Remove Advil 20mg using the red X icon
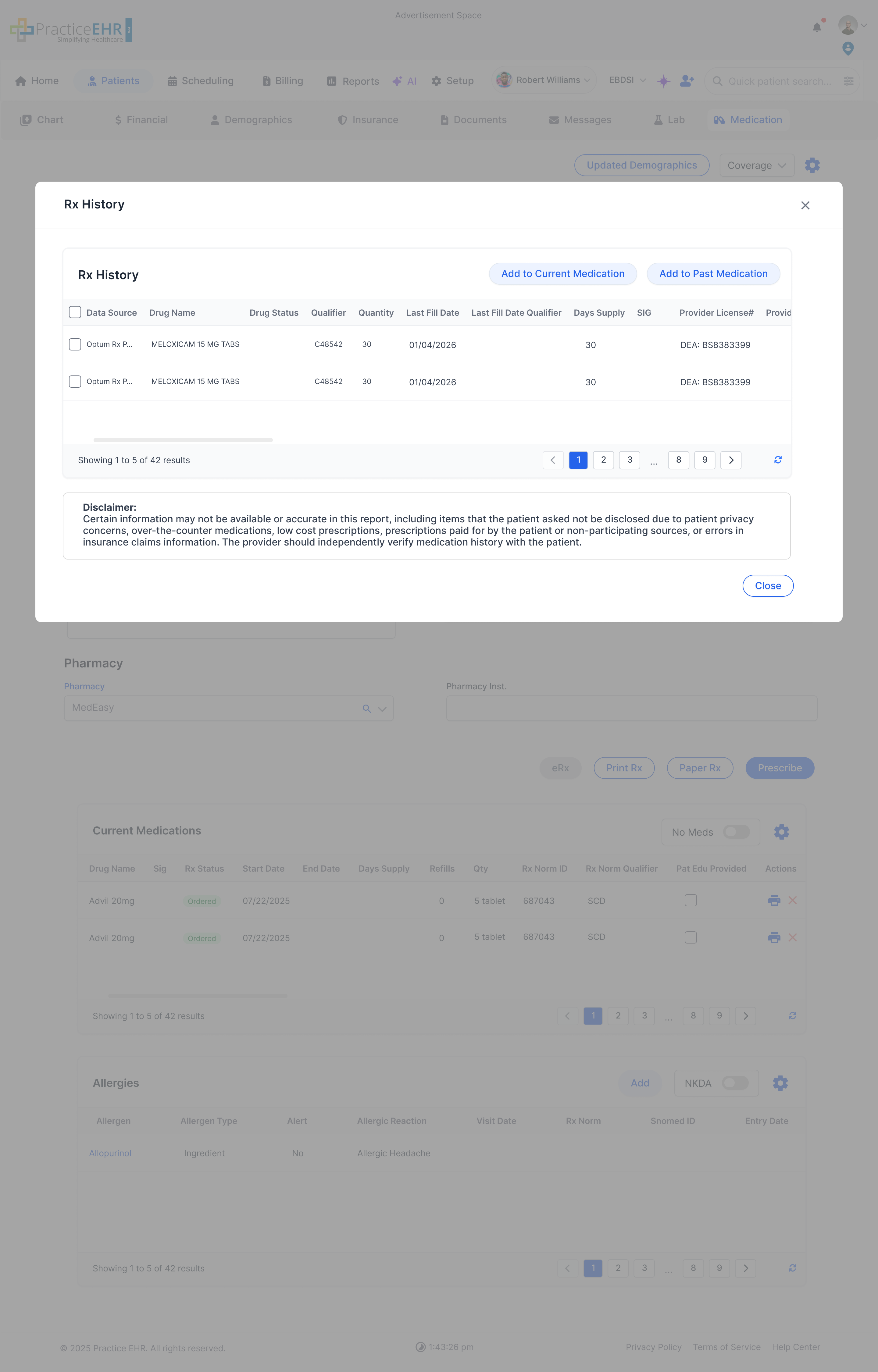 point(792,900)
